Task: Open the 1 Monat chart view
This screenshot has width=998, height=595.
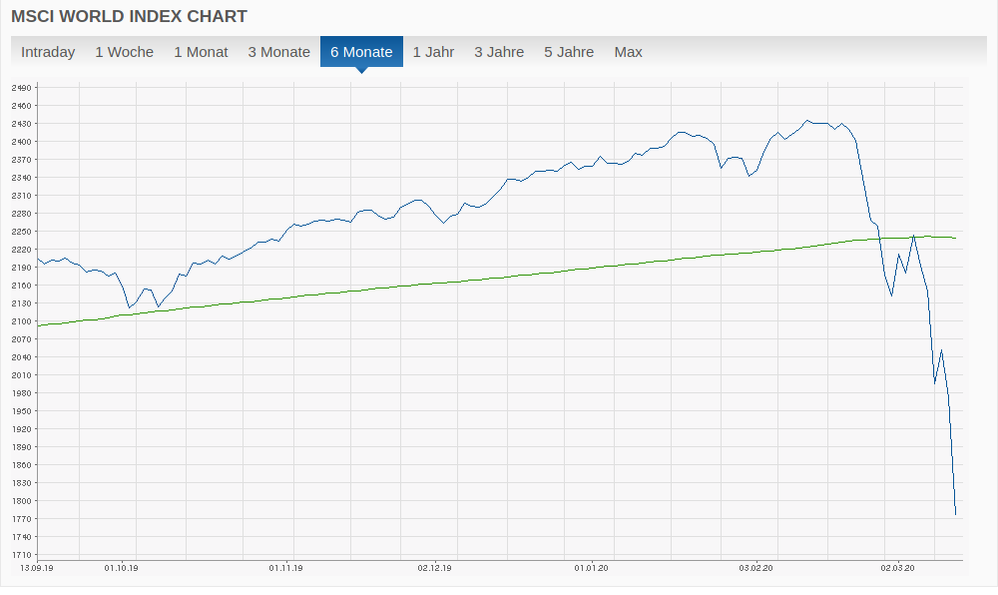Action: (x=201, y=52)
